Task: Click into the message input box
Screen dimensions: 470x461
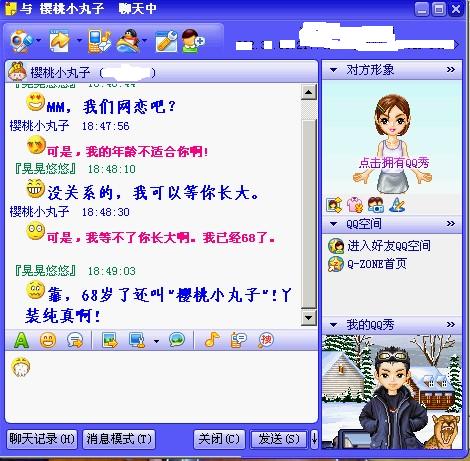Action: click(x=161, y=387)
